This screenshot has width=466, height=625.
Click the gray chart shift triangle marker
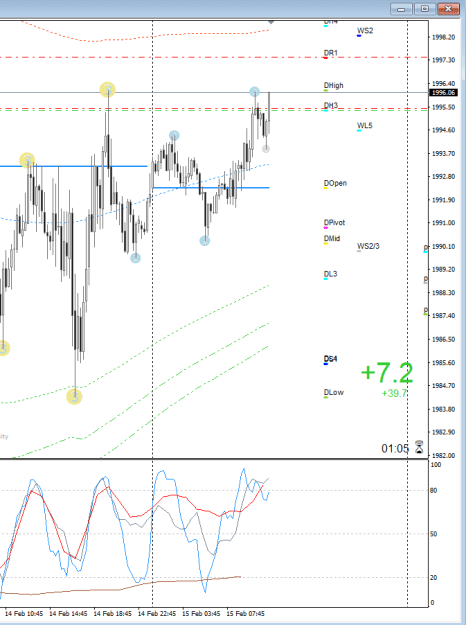pos(271,22)
